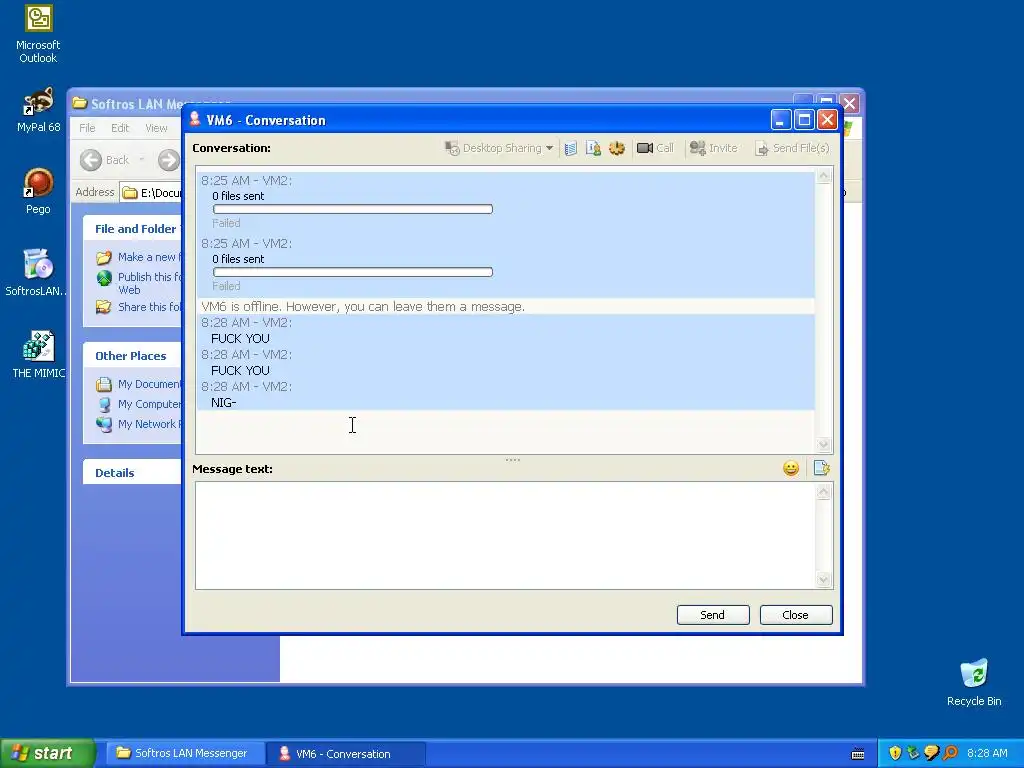
Task: Switch to Softros LAN Messenger taskbar button
Action: click(183, 754)
